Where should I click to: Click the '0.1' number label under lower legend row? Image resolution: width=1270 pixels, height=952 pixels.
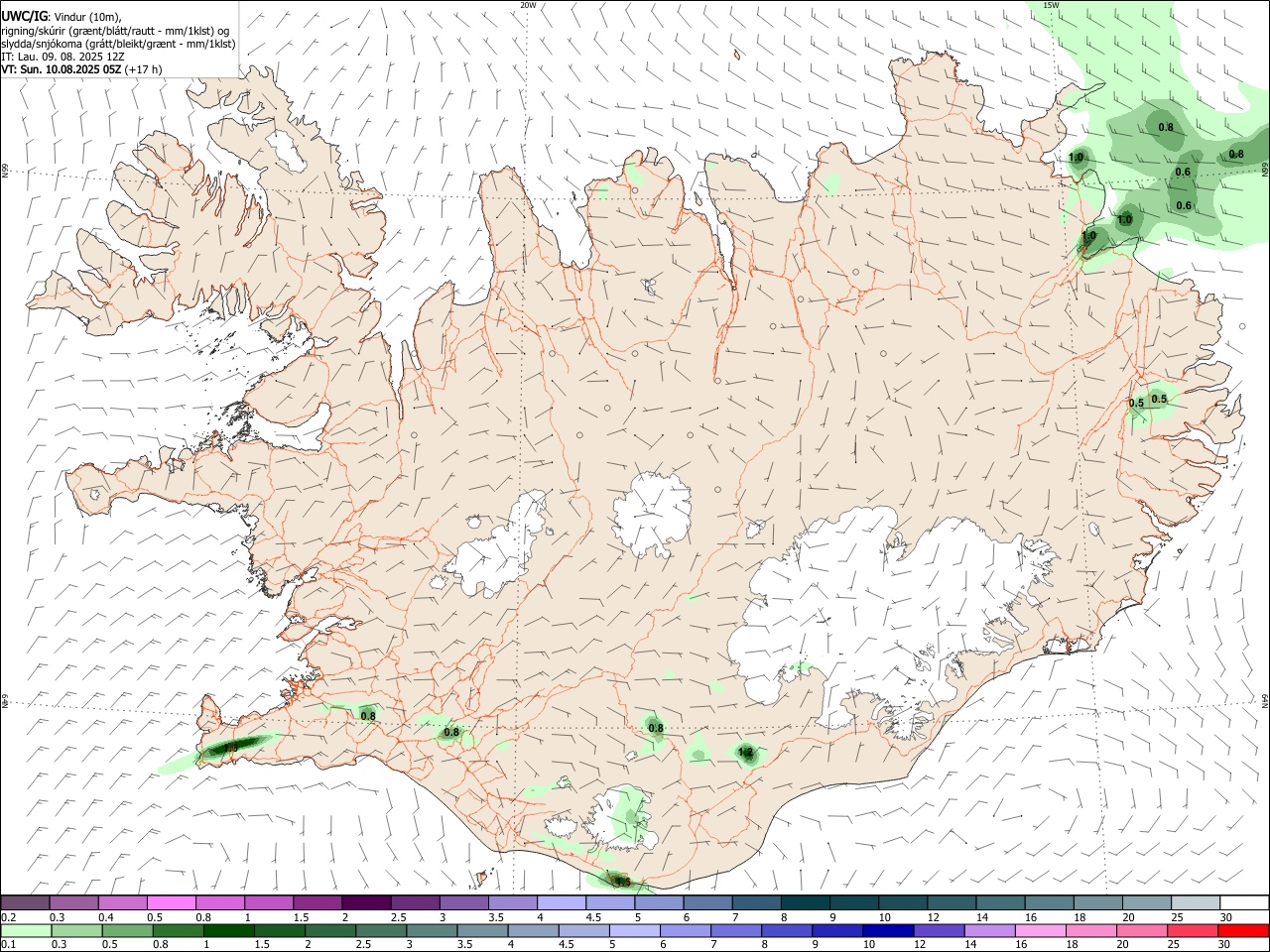(9, 945)
